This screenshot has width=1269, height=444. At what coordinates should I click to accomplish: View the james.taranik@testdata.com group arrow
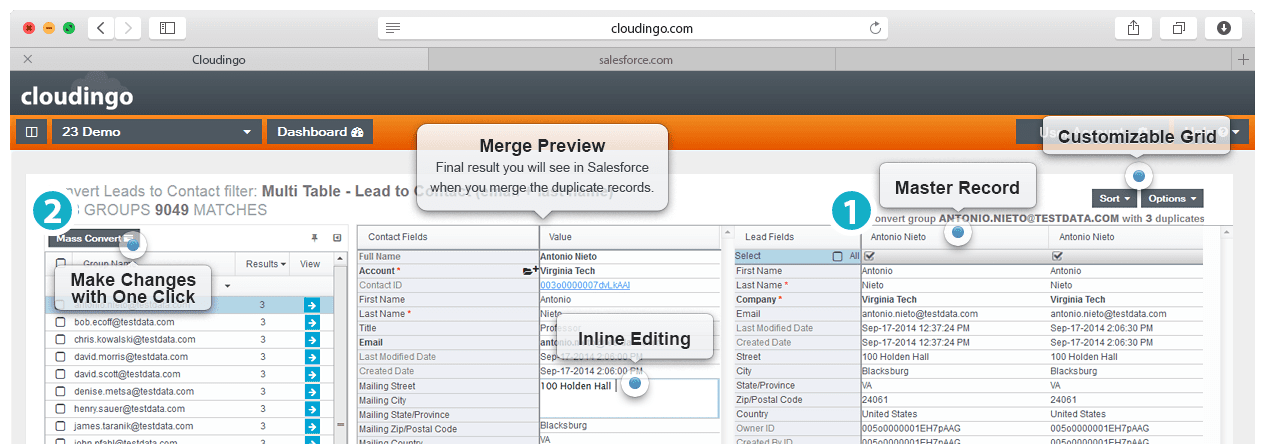(311, 426)
